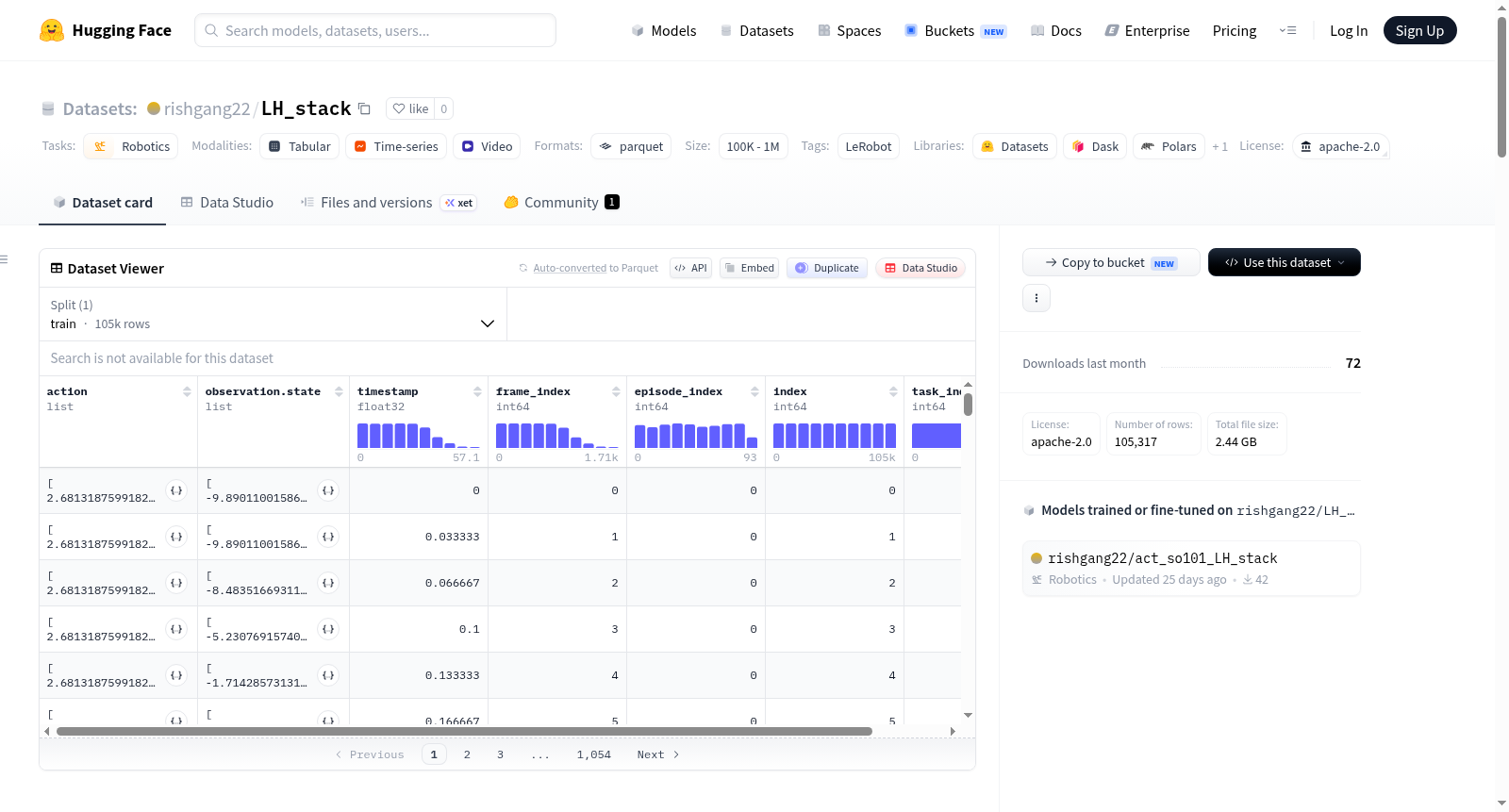The width and height of the screenshot is (1509, 812).
Task: Expand observation.state value in first row
Action: click(328, 490)
